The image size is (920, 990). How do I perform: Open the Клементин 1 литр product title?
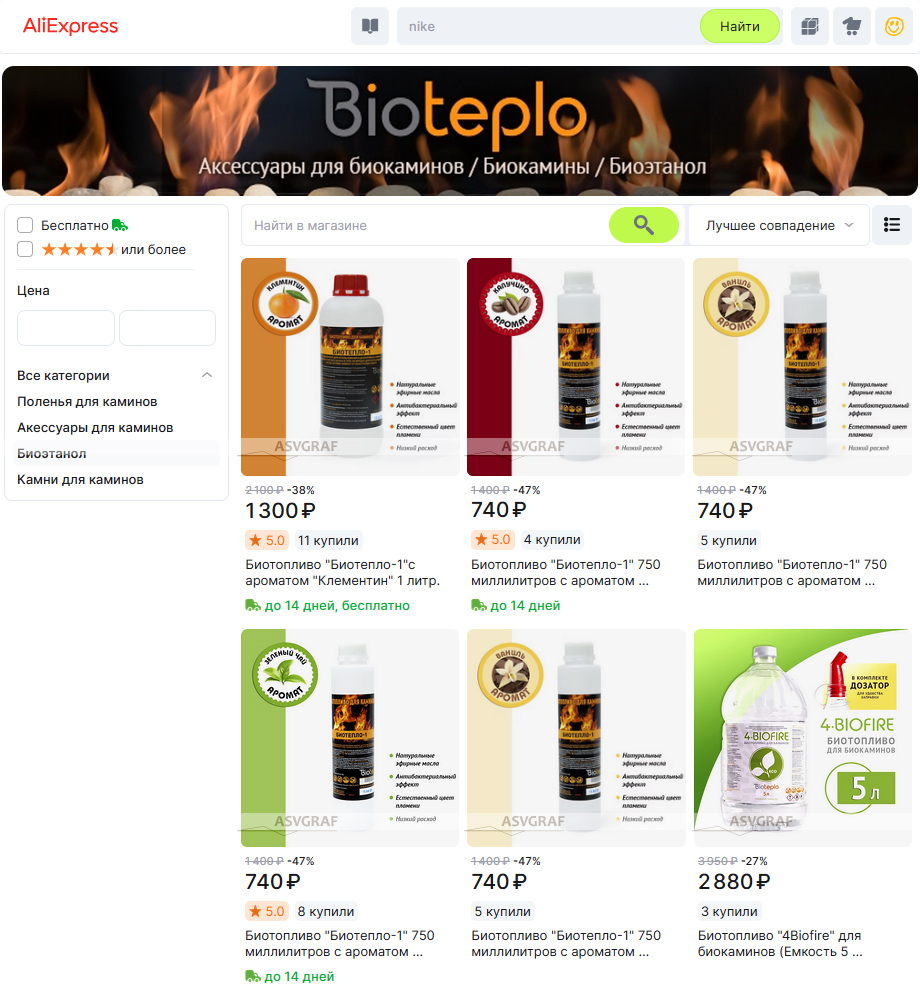coord(342,573)
